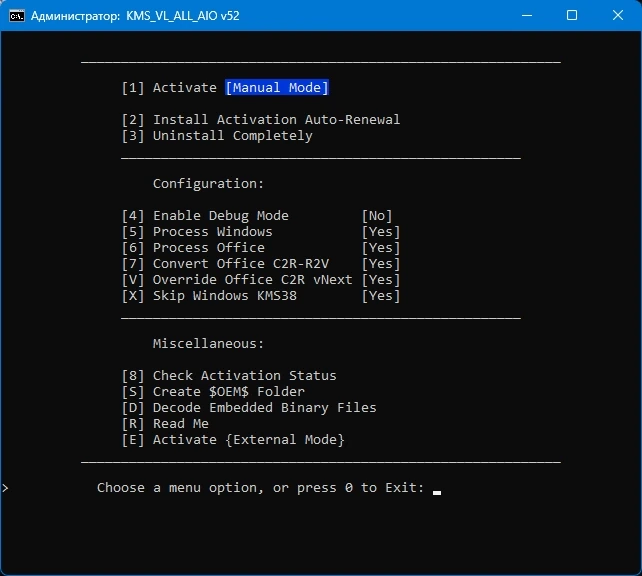Image resolution: width=642 pixels, height=576 pixels.
Task: Select the highlighted [Manual Mode] text
Action: pos(277,88)
